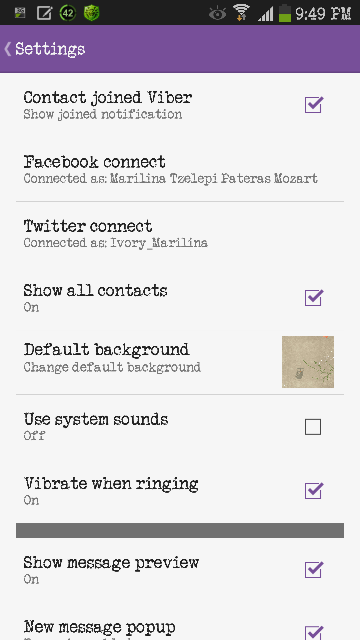
Task: Toggle New message popup checkbox
Action: pos(313,632)
